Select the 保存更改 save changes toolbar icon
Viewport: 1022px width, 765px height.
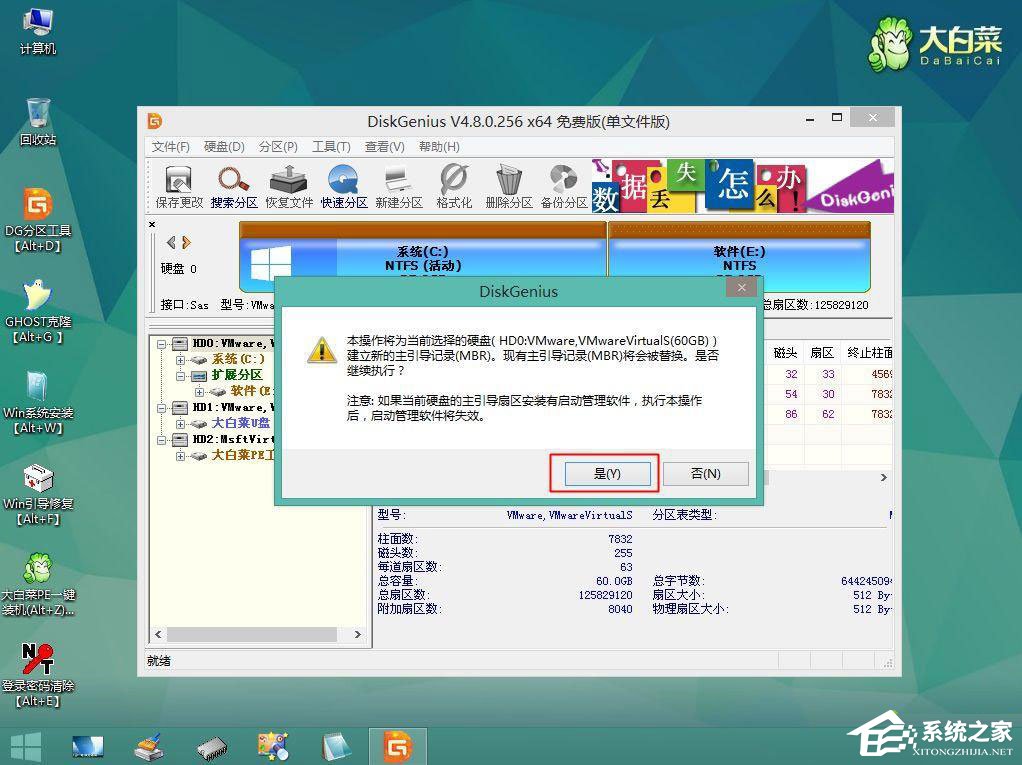(177, 185)
